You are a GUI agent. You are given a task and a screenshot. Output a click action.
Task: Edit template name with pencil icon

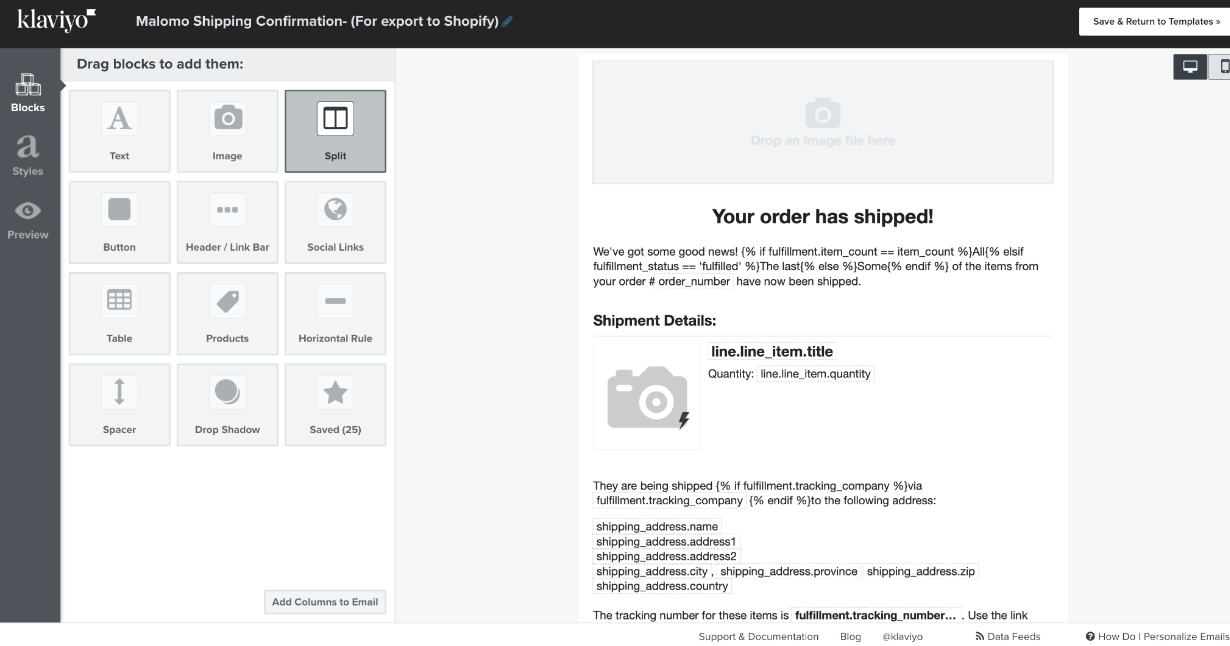pyautogui.click(x=508, y=21)
